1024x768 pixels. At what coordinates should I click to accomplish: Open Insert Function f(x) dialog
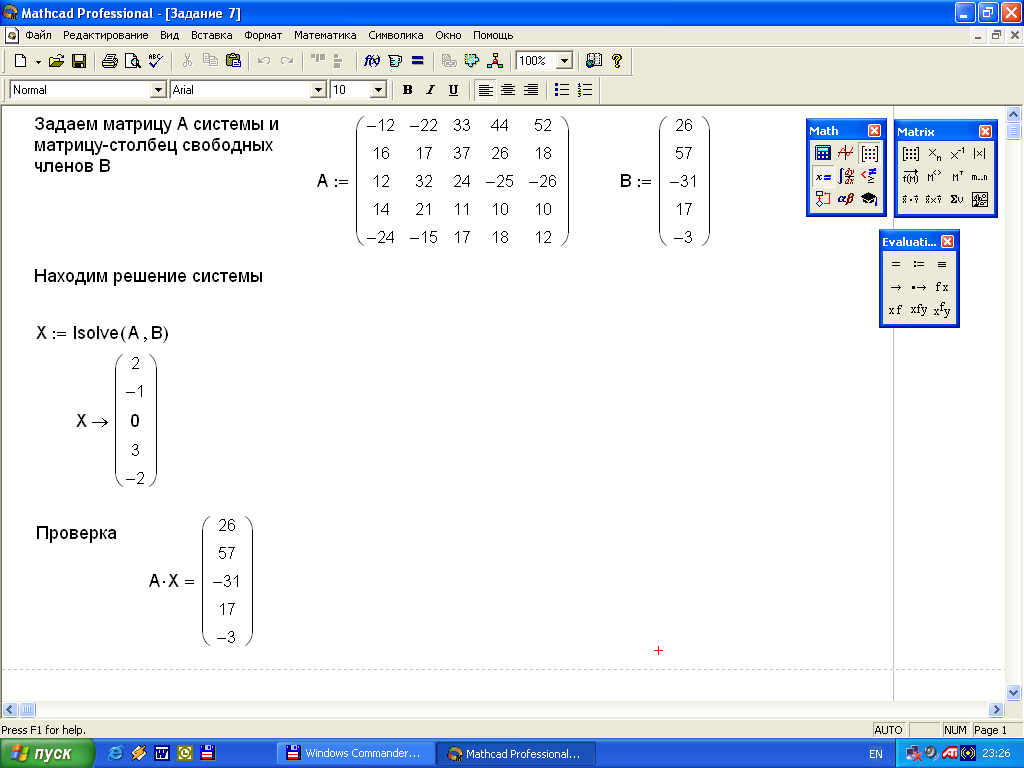click(x=372, y=61)
